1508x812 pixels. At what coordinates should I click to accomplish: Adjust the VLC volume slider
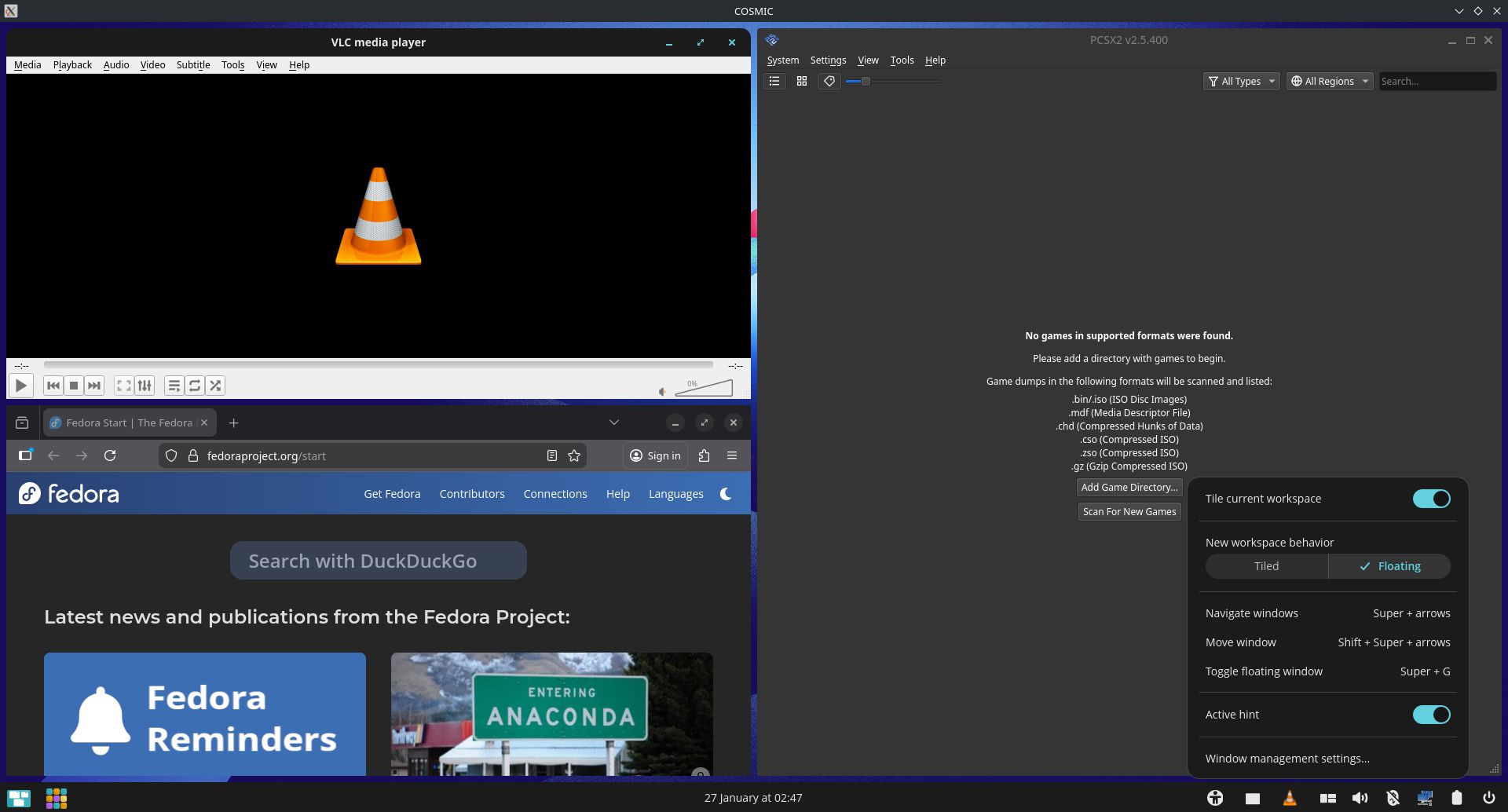click(x=704, y=387)
